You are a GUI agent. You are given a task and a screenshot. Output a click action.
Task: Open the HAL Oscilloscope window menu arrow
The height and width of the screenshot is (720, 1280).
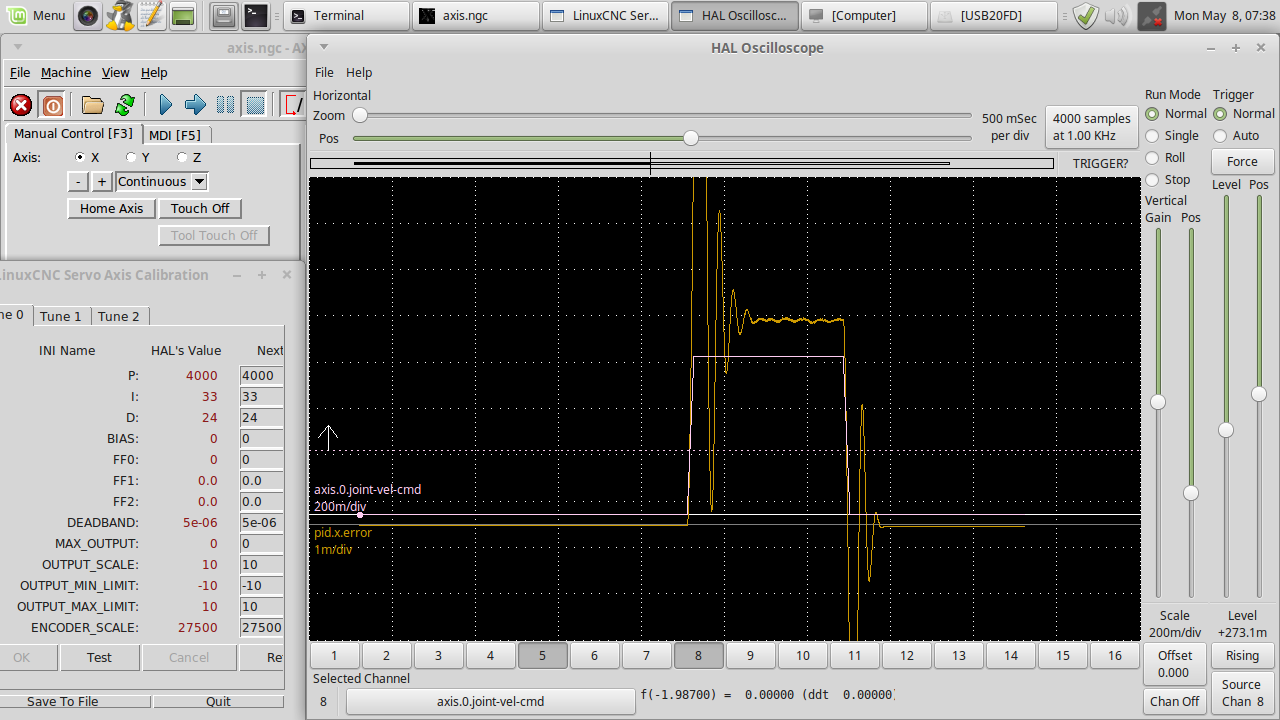click(x=323, y=47)
